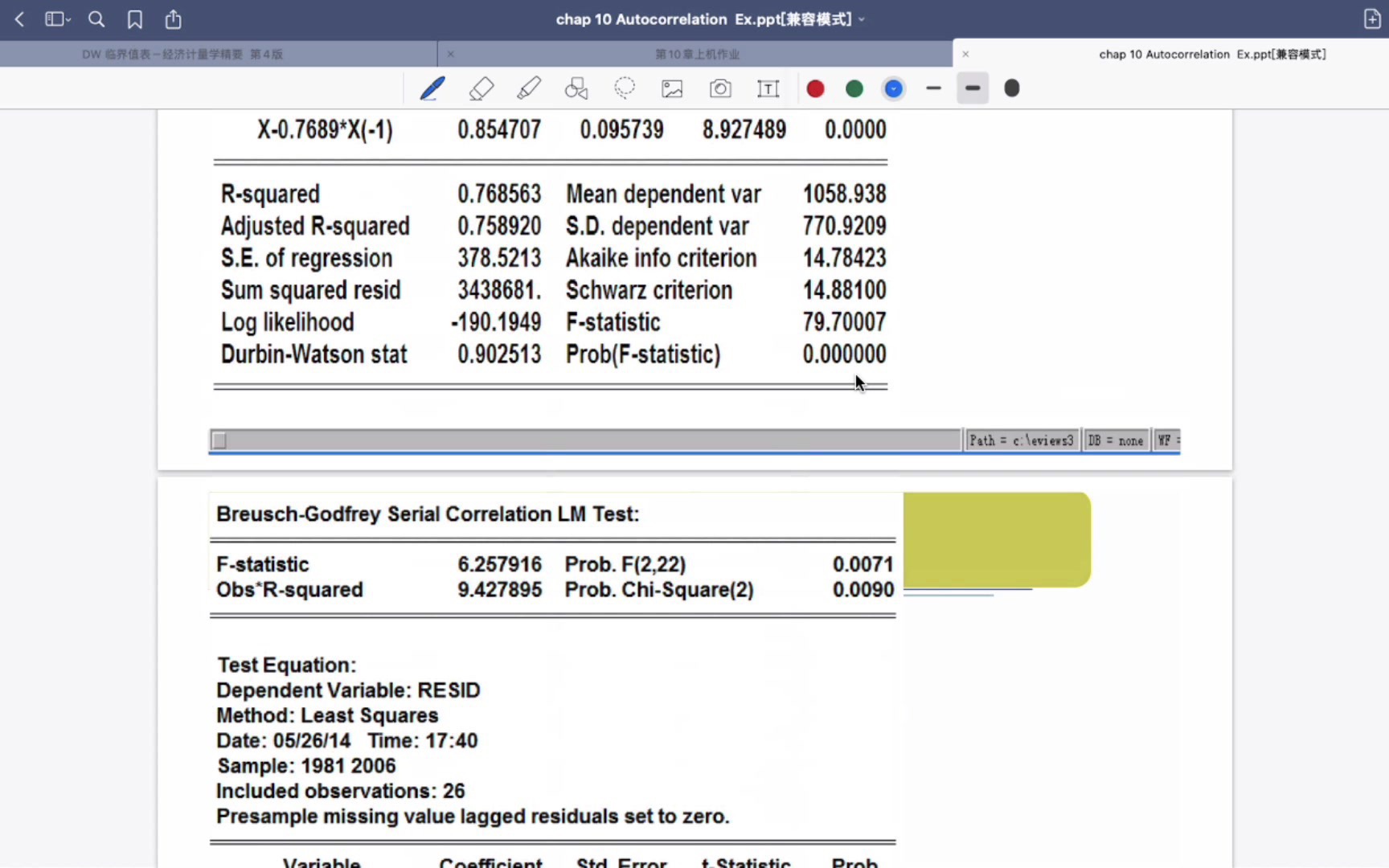The height and width of the screenshot is (868, 1389).
Task: Click Durbin-Watson stat value 0.902513
Action: [x=499, y=354]
